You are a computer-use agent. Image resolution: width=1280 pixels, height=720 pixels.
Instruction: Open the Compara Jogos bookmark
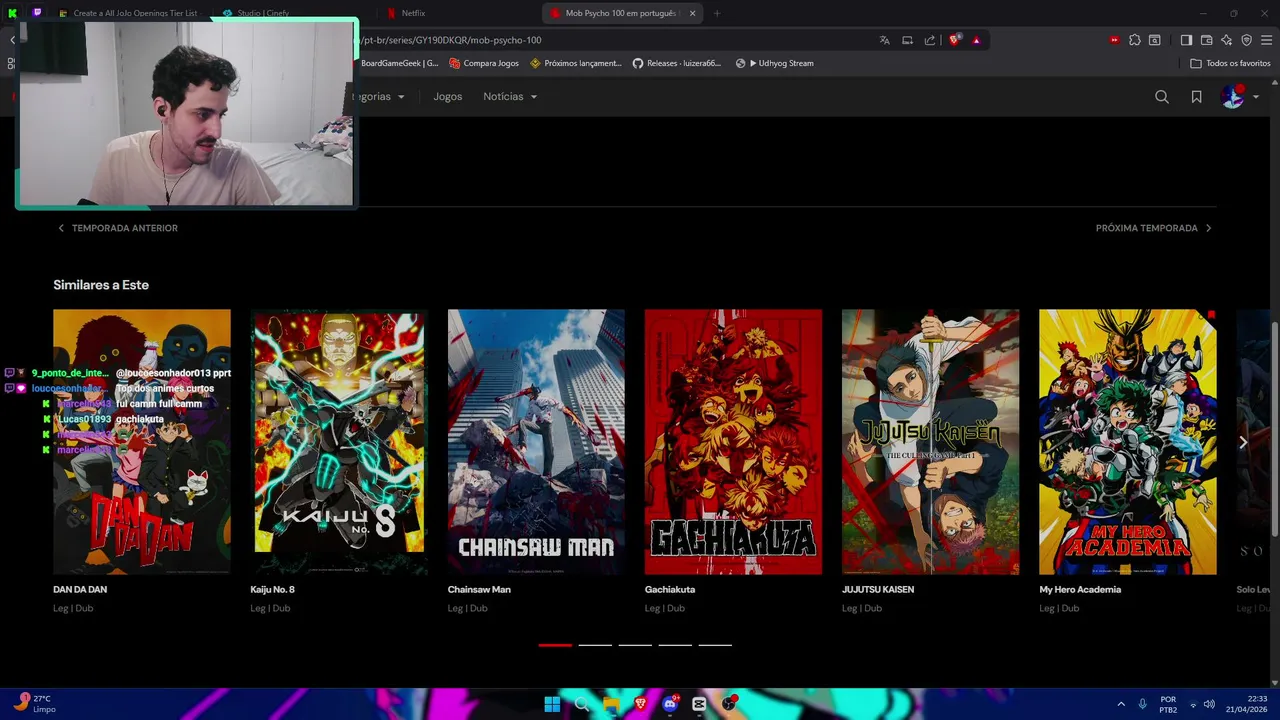tap(484, 63)
